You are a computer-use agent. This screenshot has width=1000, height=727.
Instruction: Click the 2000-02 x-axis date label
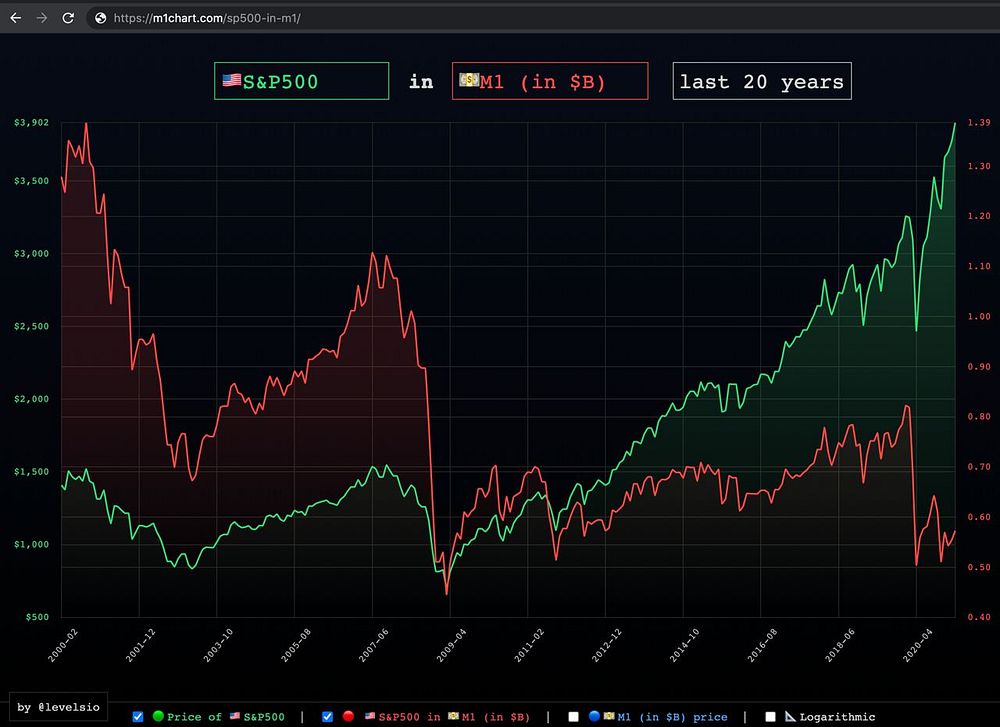pos(62,645)
